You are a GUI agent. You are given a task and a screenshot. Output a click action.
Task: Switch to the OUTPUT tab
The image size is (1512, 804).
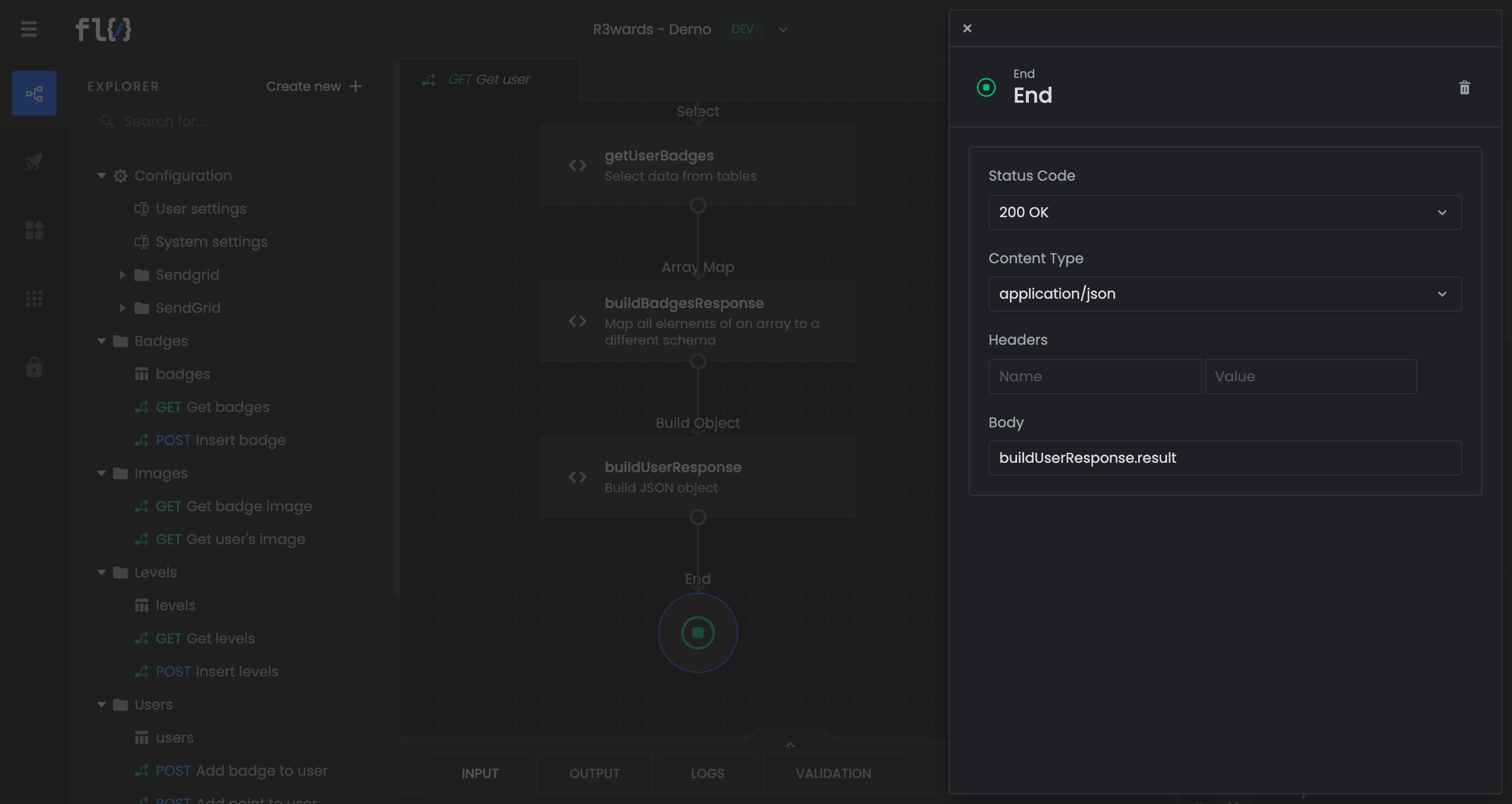594,773
